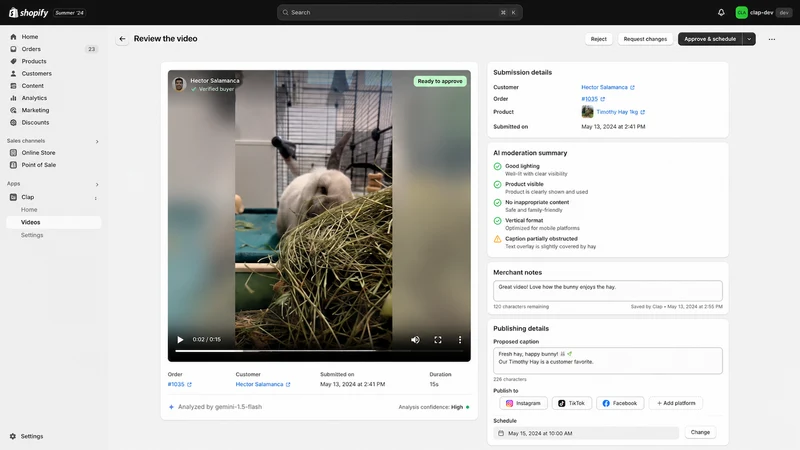Open Clap Settings sub-item

(x=32, y=235)
